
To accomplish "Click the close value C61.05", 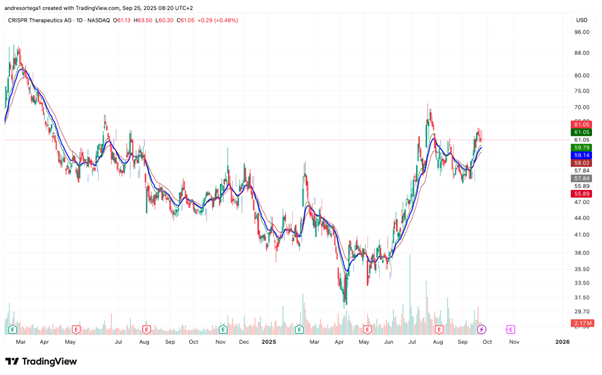I will coord(185,20).
